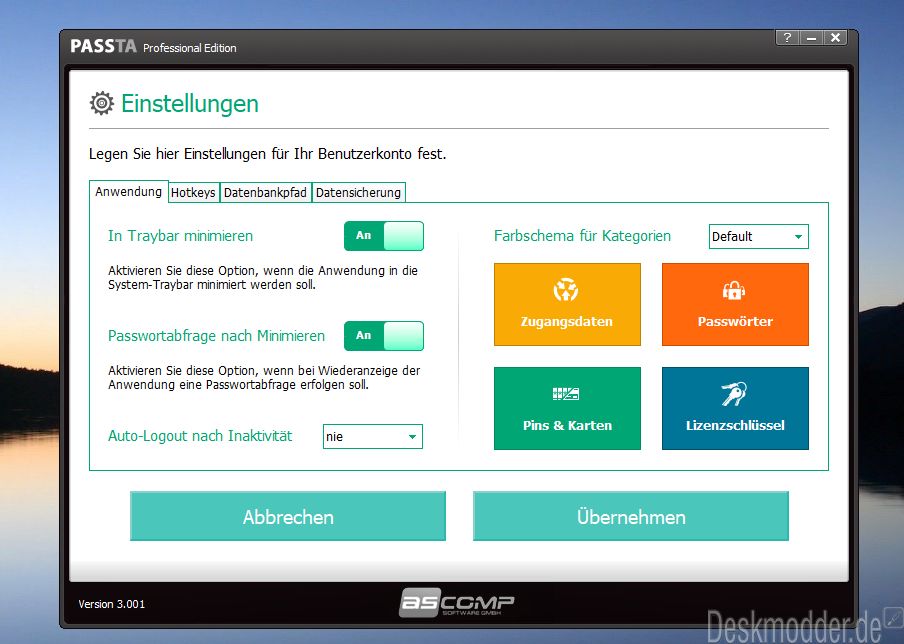
Task: Open the Datensicherung tab
Action: coord(359,193)
